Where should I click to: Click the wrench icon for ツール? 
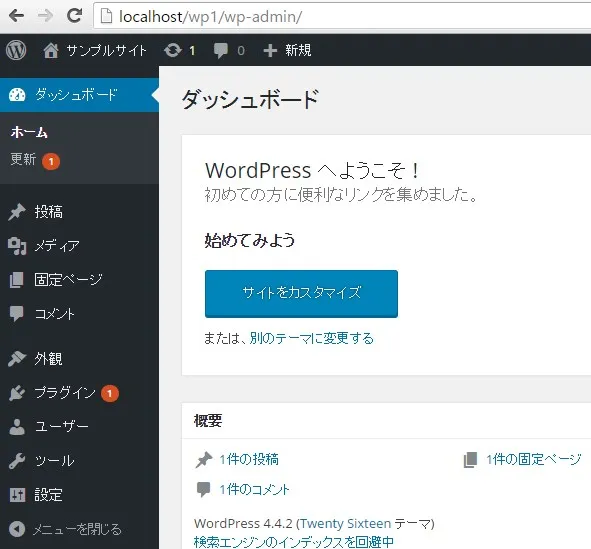click(x=17, y=461)
